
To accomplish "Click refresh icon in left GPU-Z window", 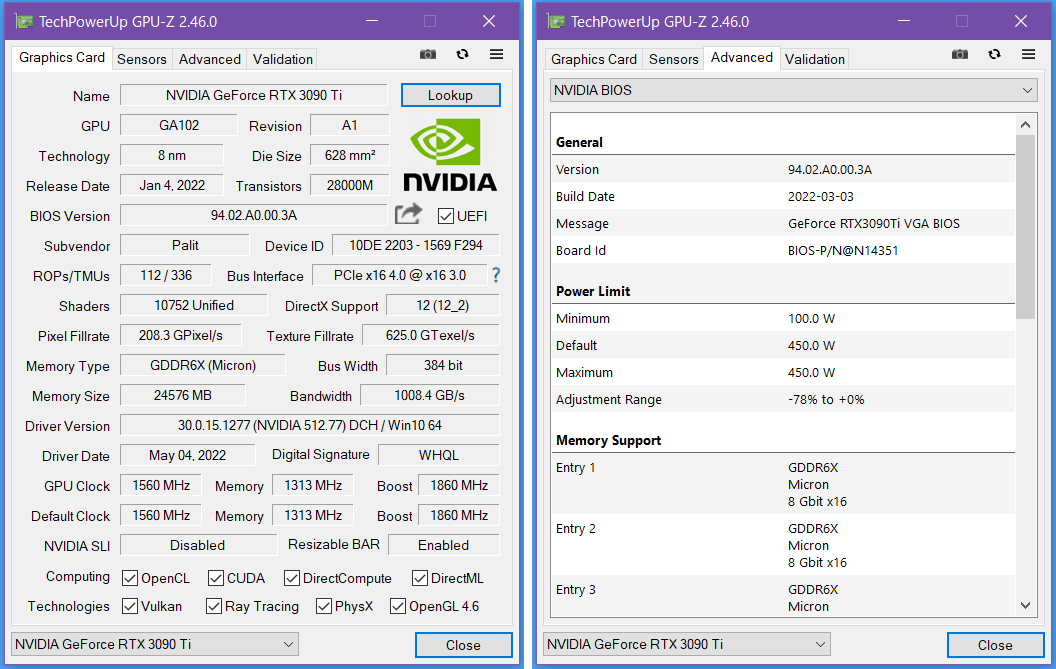I will 462,54.
